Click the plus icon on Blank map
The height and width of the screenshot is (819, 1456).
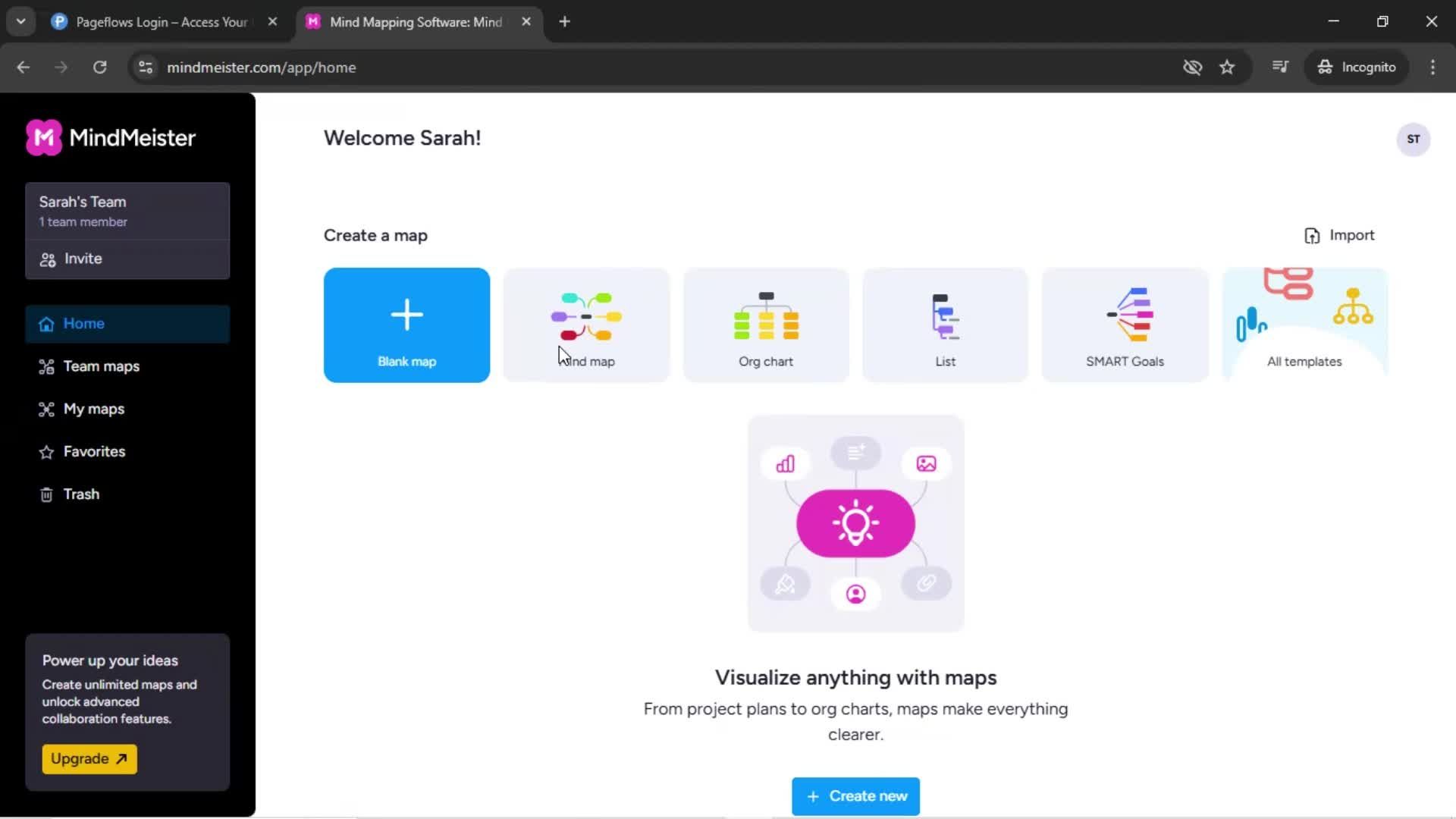pyautogui.click(x=406, y=315)
